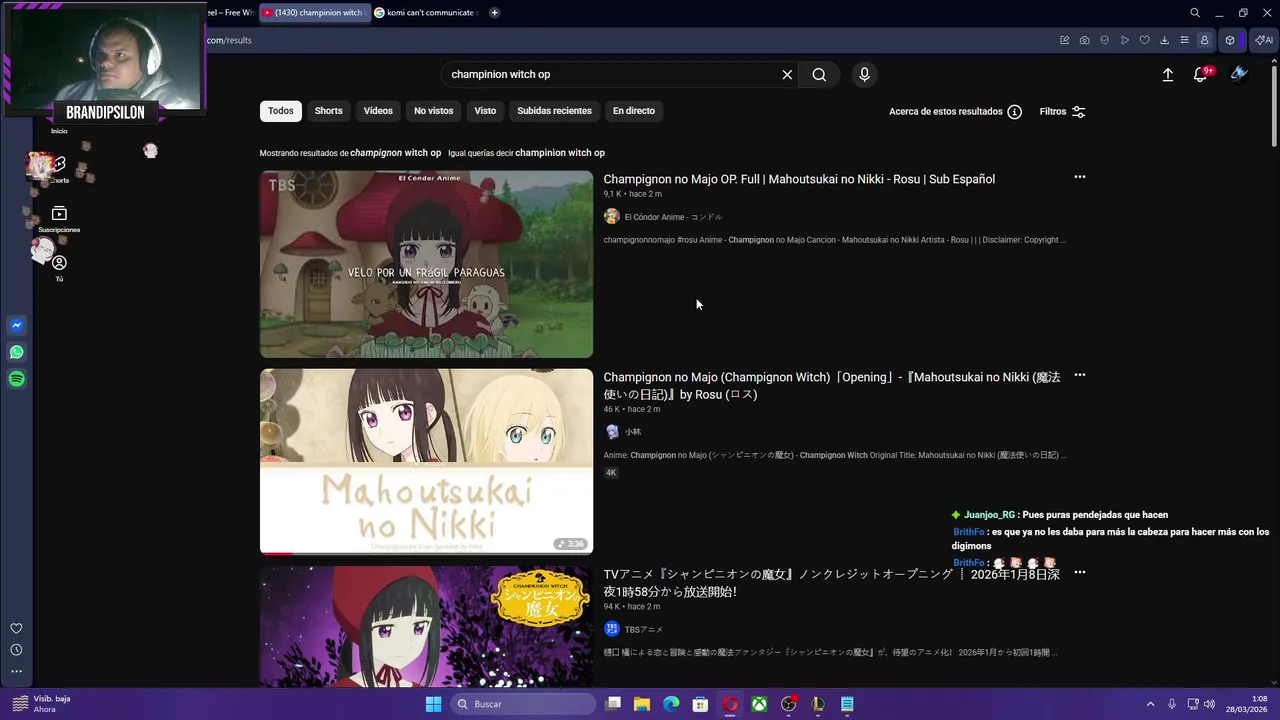The image size is (1280, 720).
Task: Open Microsoft Edge from the taskbar
Action: click(x=671, y=704)
